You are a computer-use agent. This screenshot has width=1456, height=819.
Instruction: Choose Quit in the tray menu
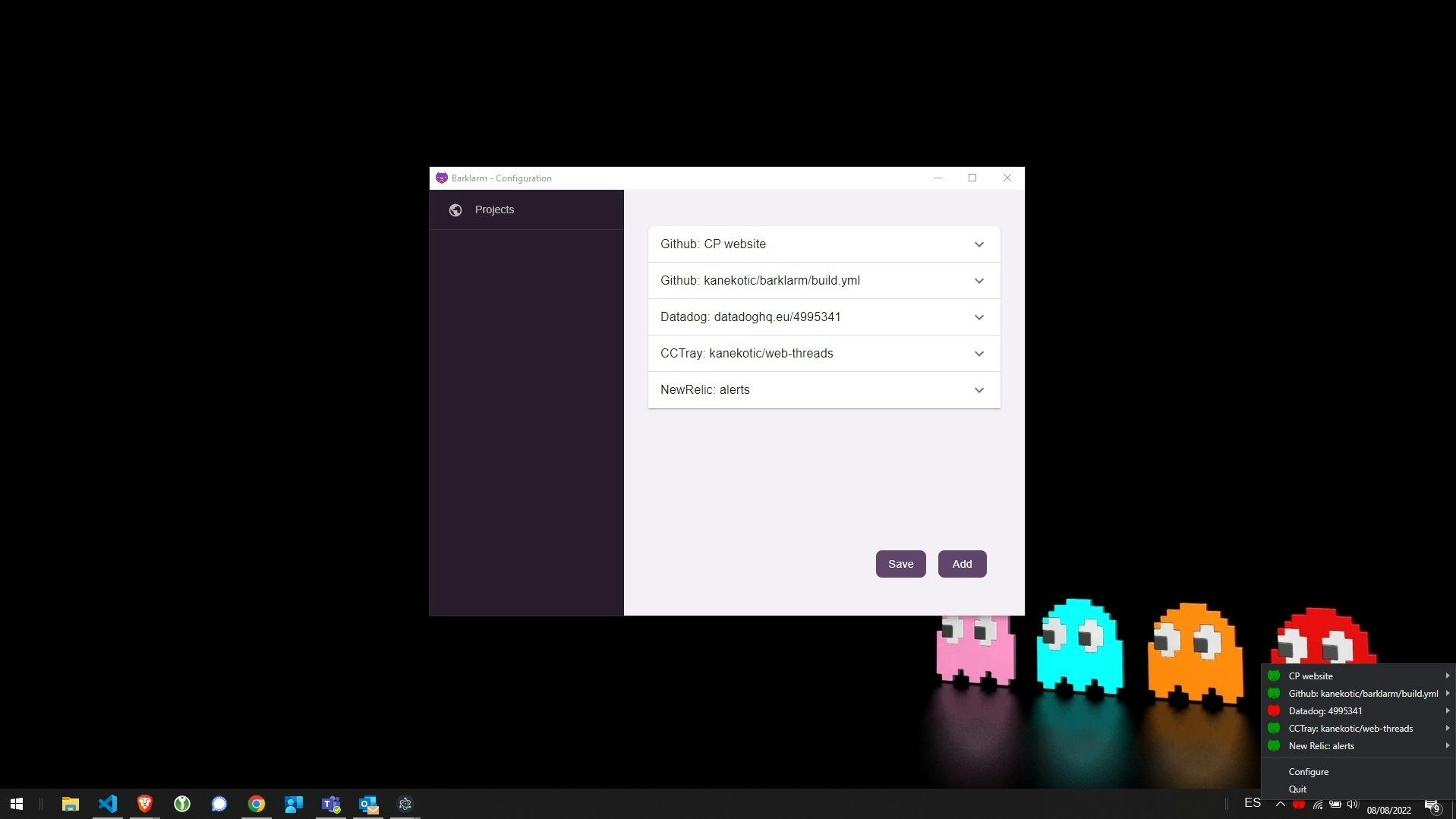[x=1358, y=789]
